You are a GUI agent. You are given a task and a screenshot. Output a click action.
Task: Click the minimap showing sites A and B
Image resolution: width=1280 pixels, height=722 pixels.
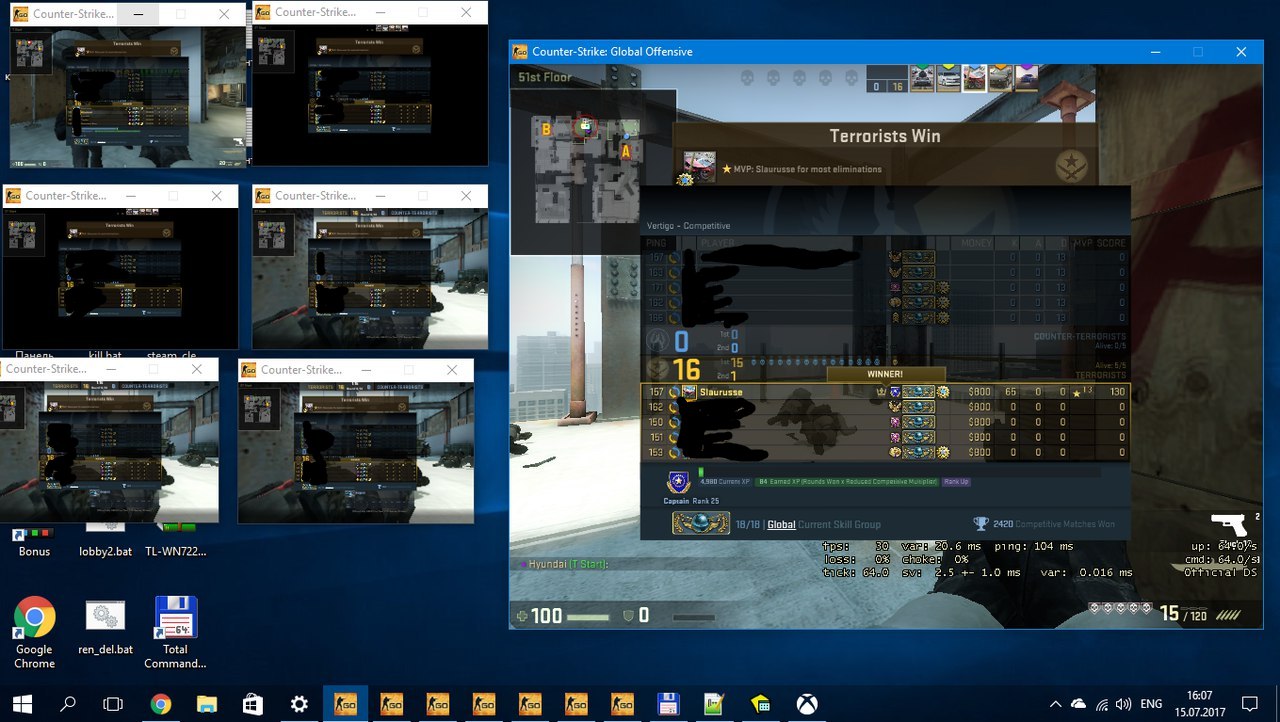coord(592,172)
